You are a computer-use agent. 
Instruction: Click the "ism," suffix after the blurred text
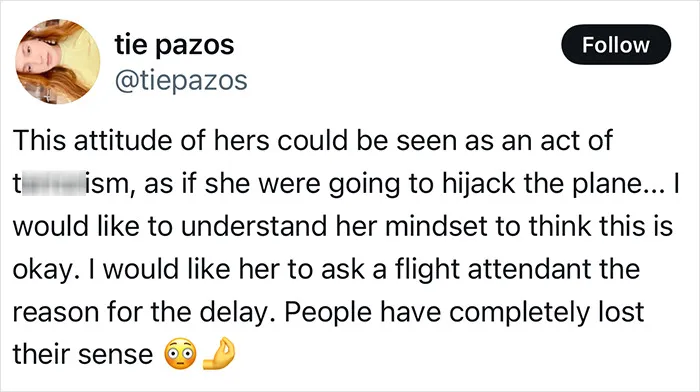pos(111,184)
